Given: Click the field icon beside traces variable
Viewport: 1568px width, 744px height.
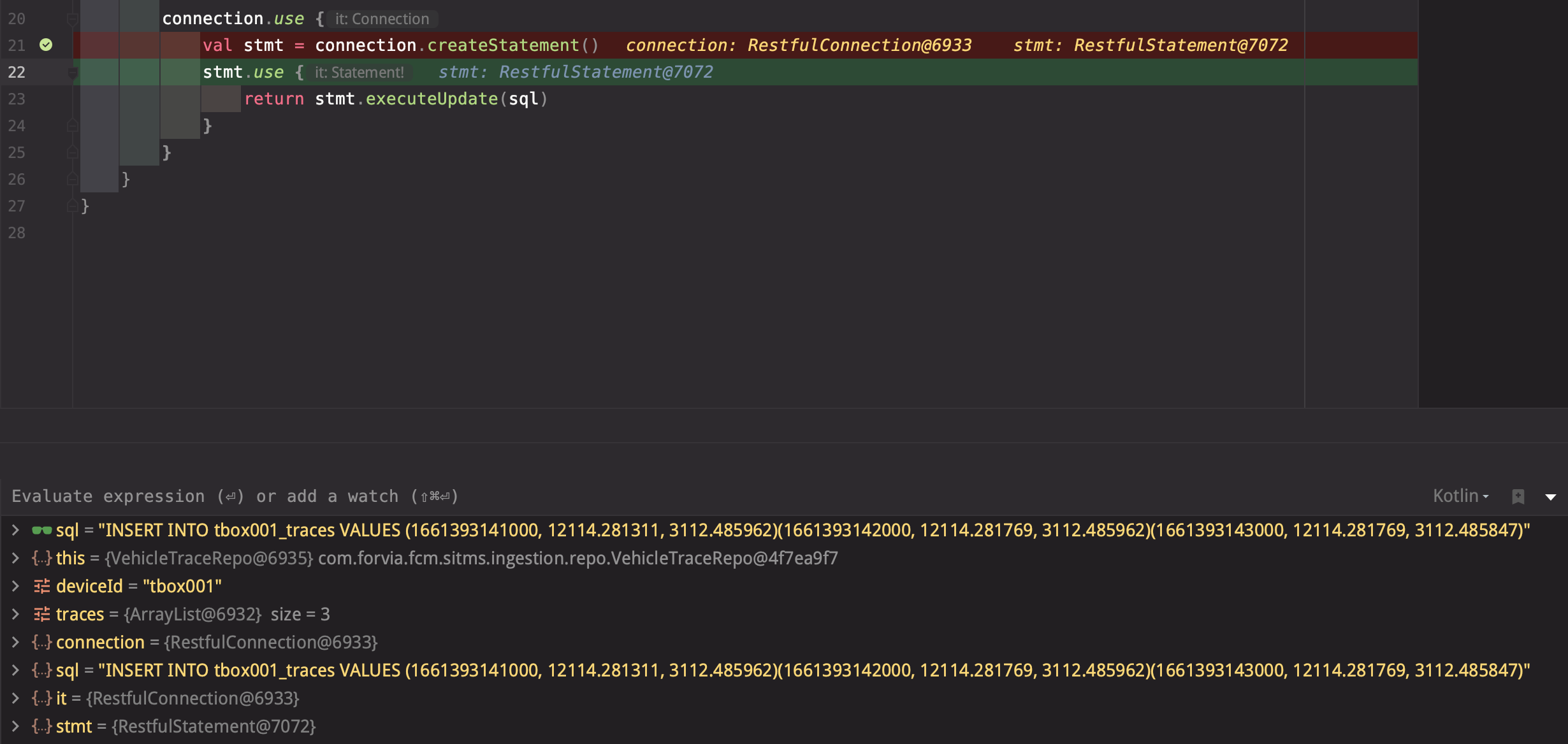Looking at the screenshot, I should tap(41, 614).
